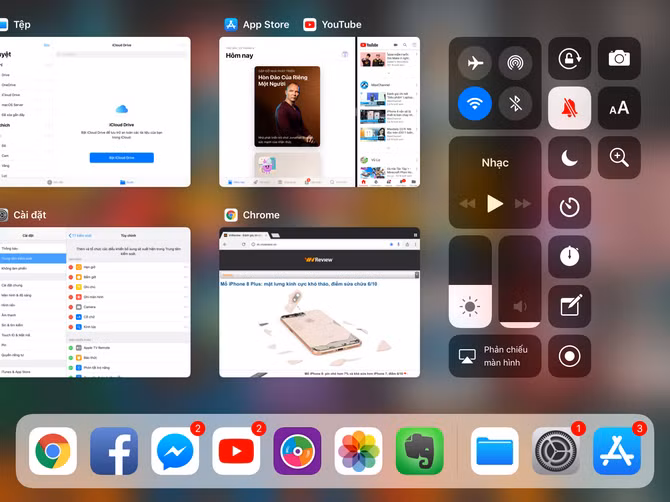The width and height of the screenshot is (670, 502).
Task: Open Photos from the dock
Action: pos(359,451)
